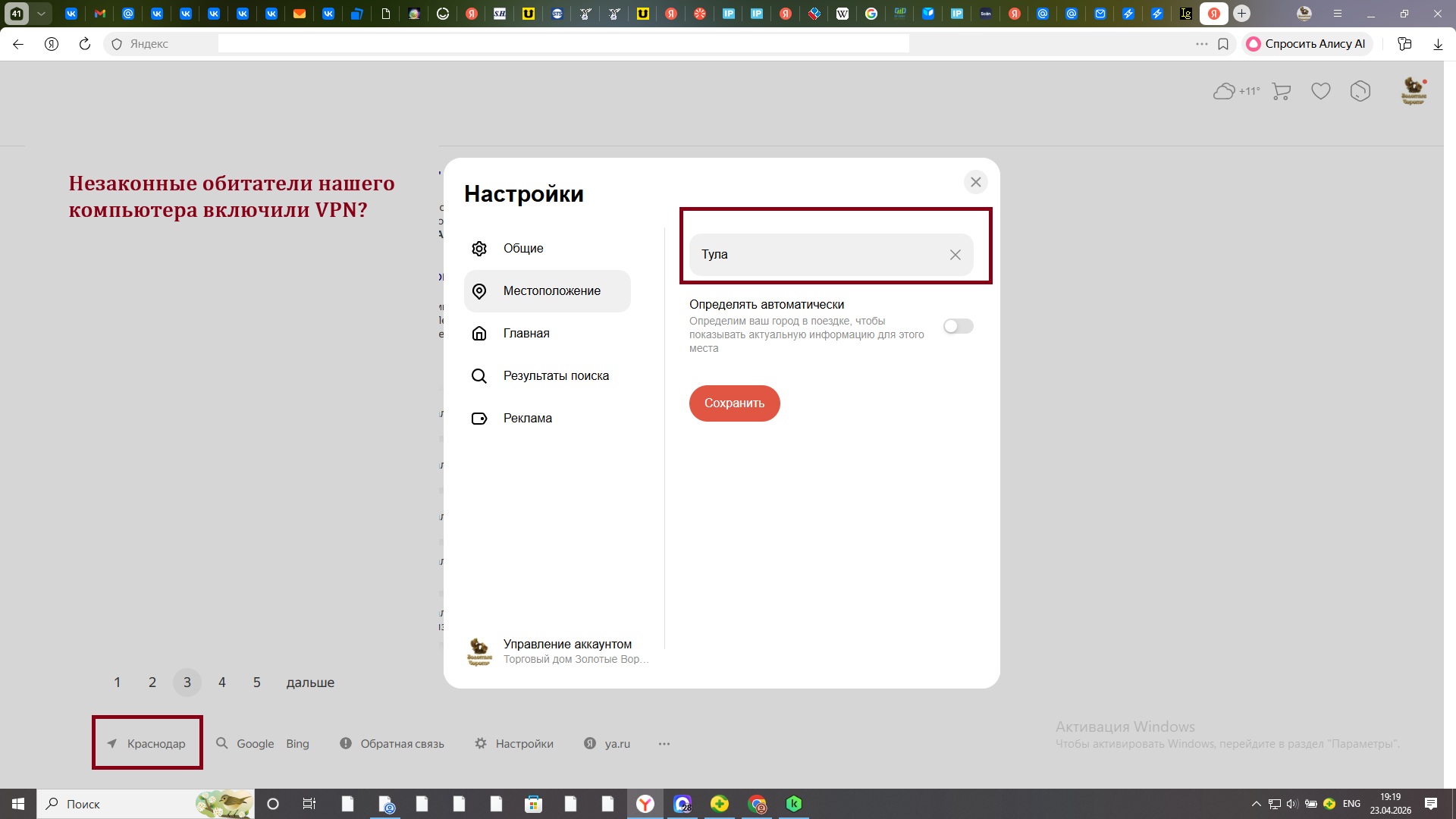Reload the page in browser toolbar

[85, 44]
